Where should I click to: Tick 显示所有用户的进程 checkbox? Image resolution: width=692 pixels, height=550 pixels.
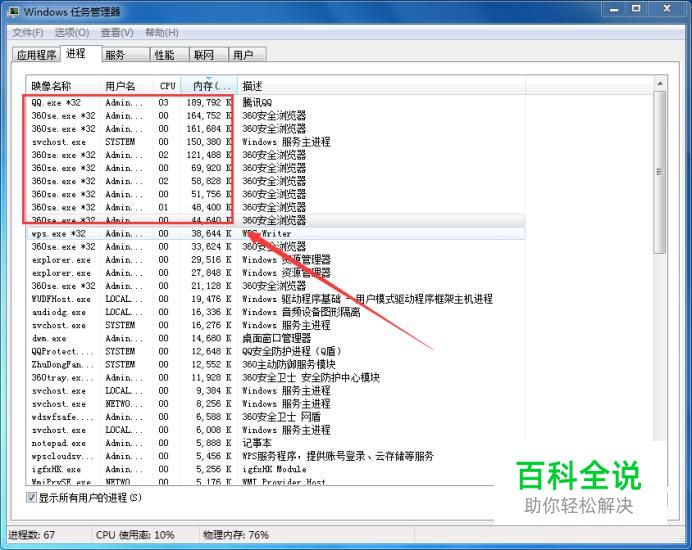coord(31,498)
